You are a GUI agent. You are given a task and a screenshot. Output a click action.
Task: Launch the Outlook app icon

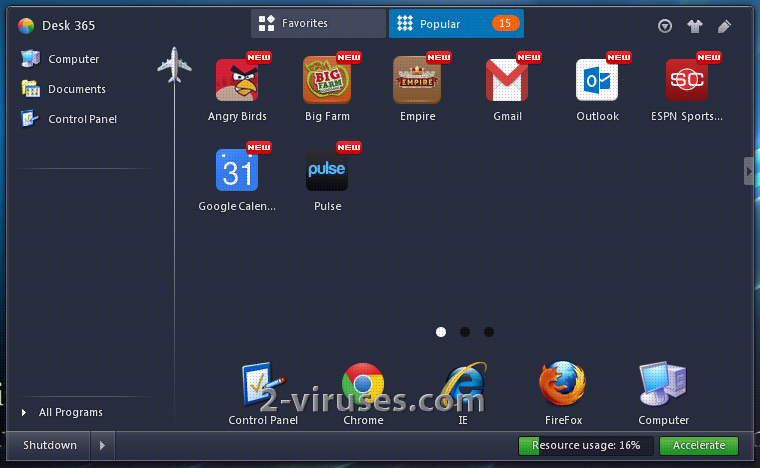point(597,80)
